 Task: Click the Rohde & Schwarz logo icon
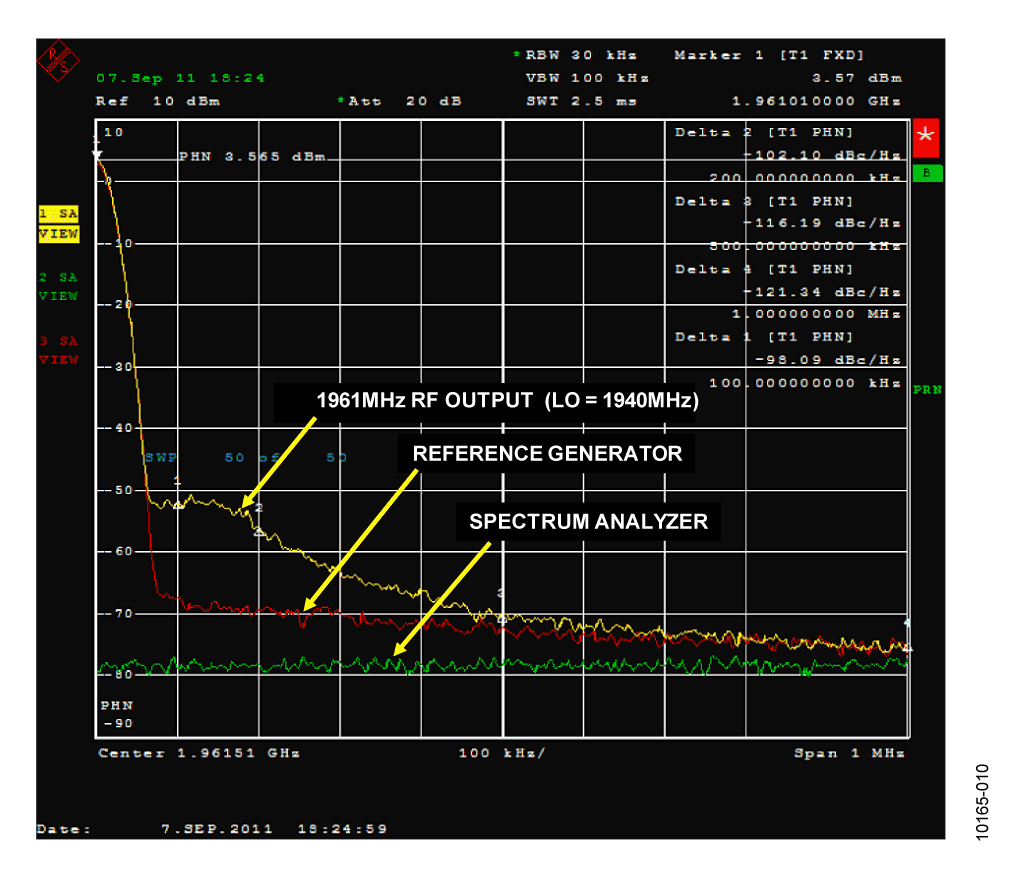point(58,60)
